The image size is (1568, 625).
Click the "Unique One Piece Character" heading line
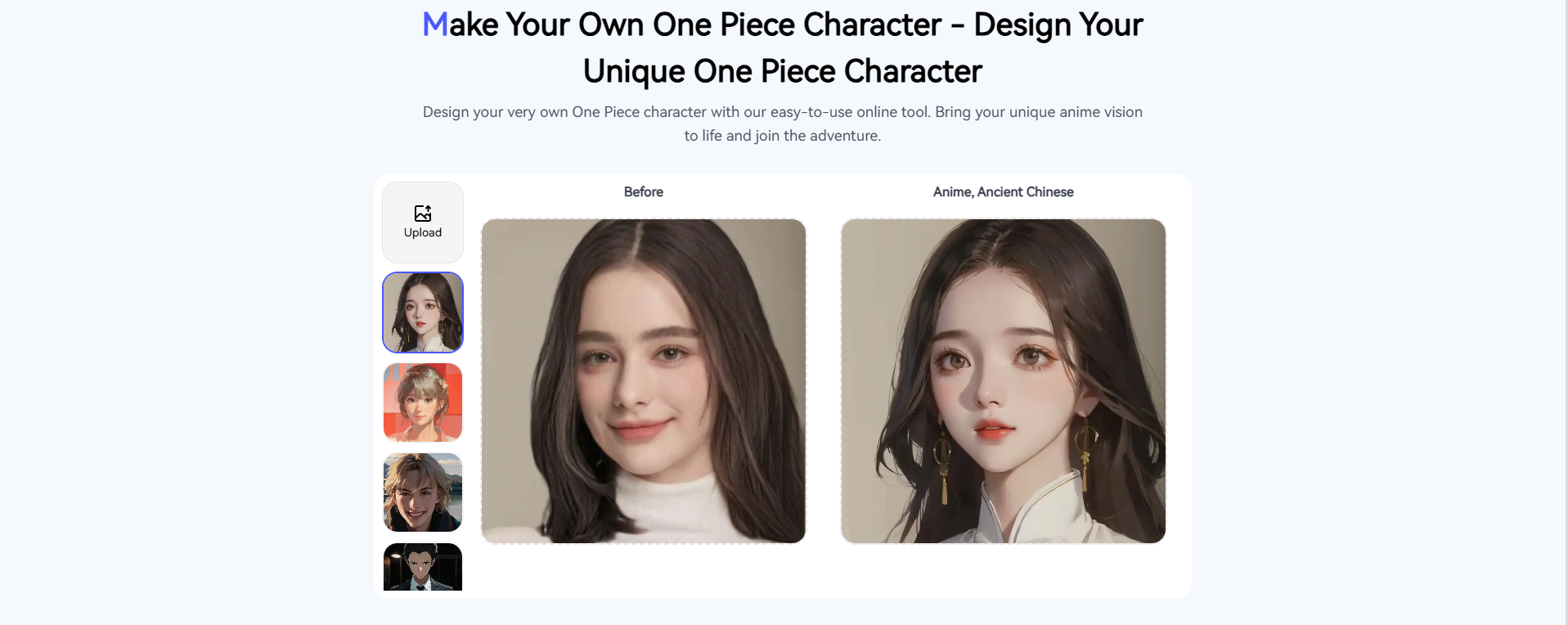click(783, 72)
